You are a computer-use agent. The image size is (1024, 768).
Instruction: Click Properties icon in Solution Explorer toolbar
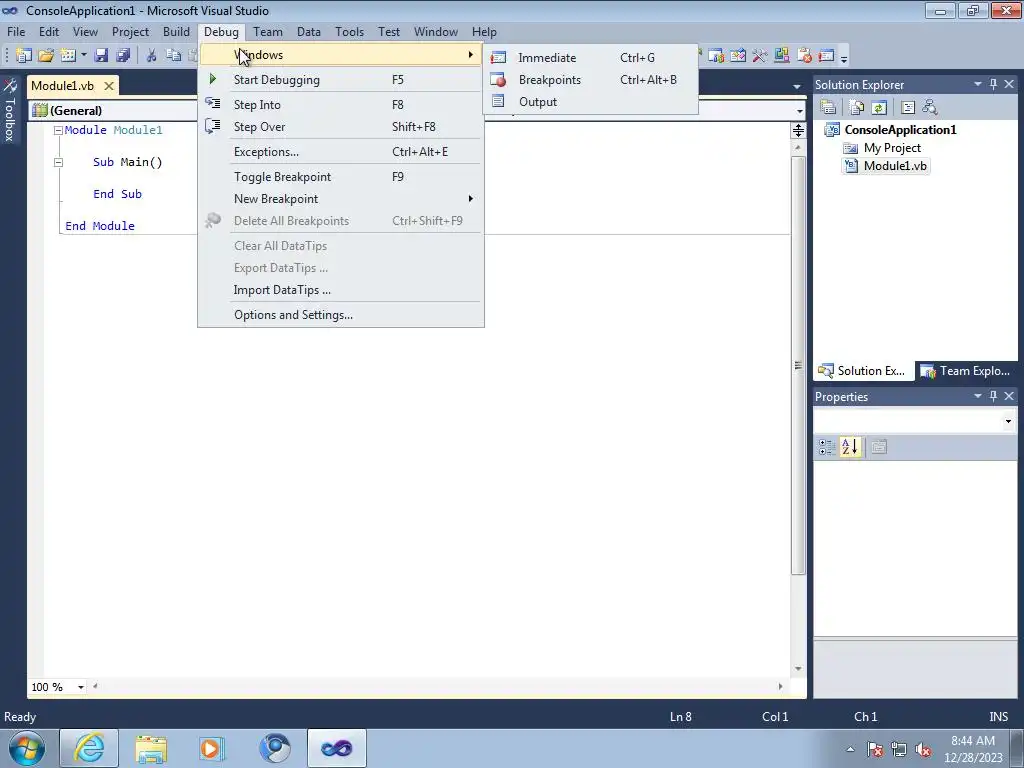tap(828, 107)
